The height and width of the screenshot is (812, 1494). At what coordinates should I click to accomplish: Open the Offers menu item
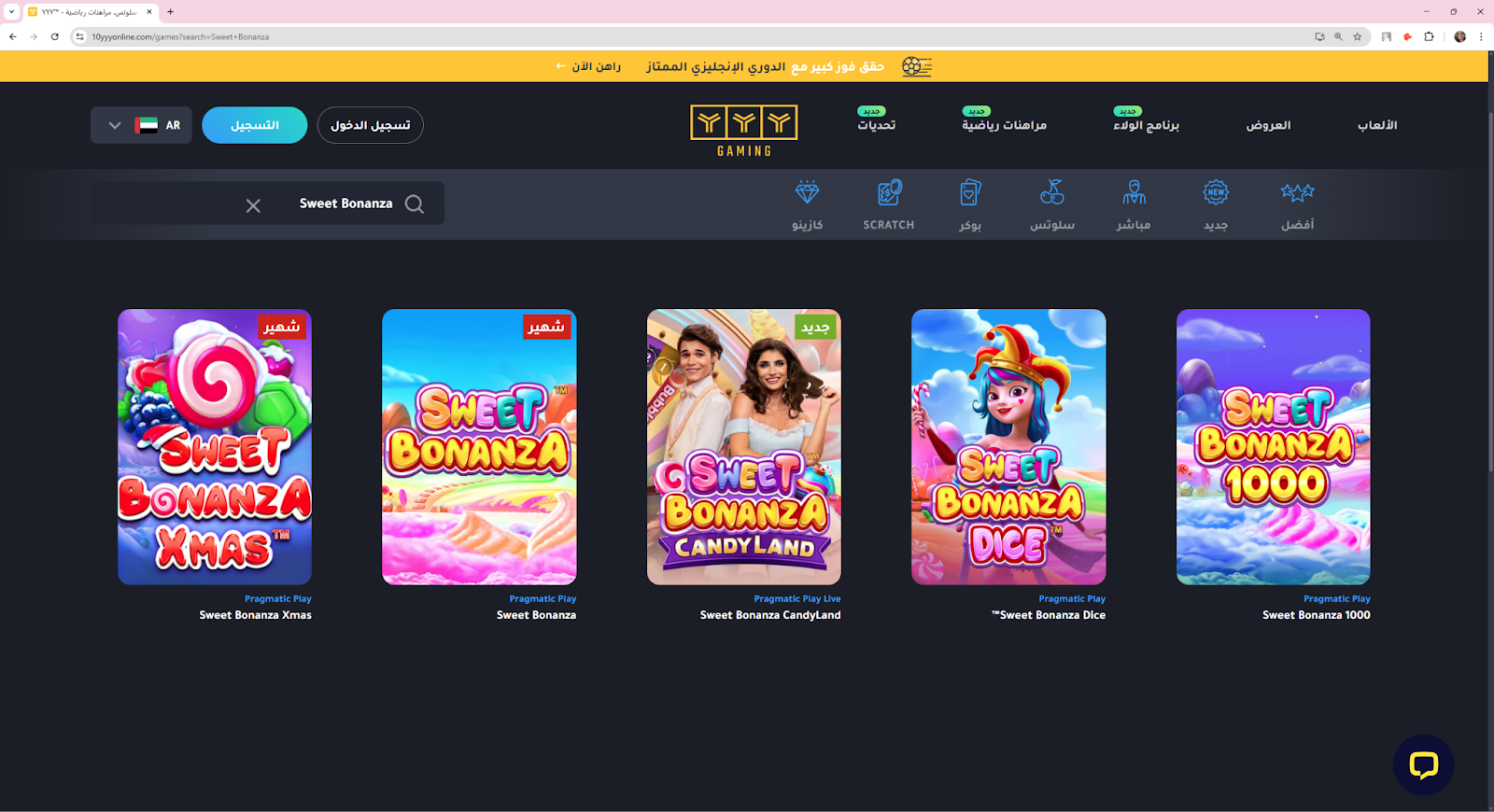point(1268,125)
